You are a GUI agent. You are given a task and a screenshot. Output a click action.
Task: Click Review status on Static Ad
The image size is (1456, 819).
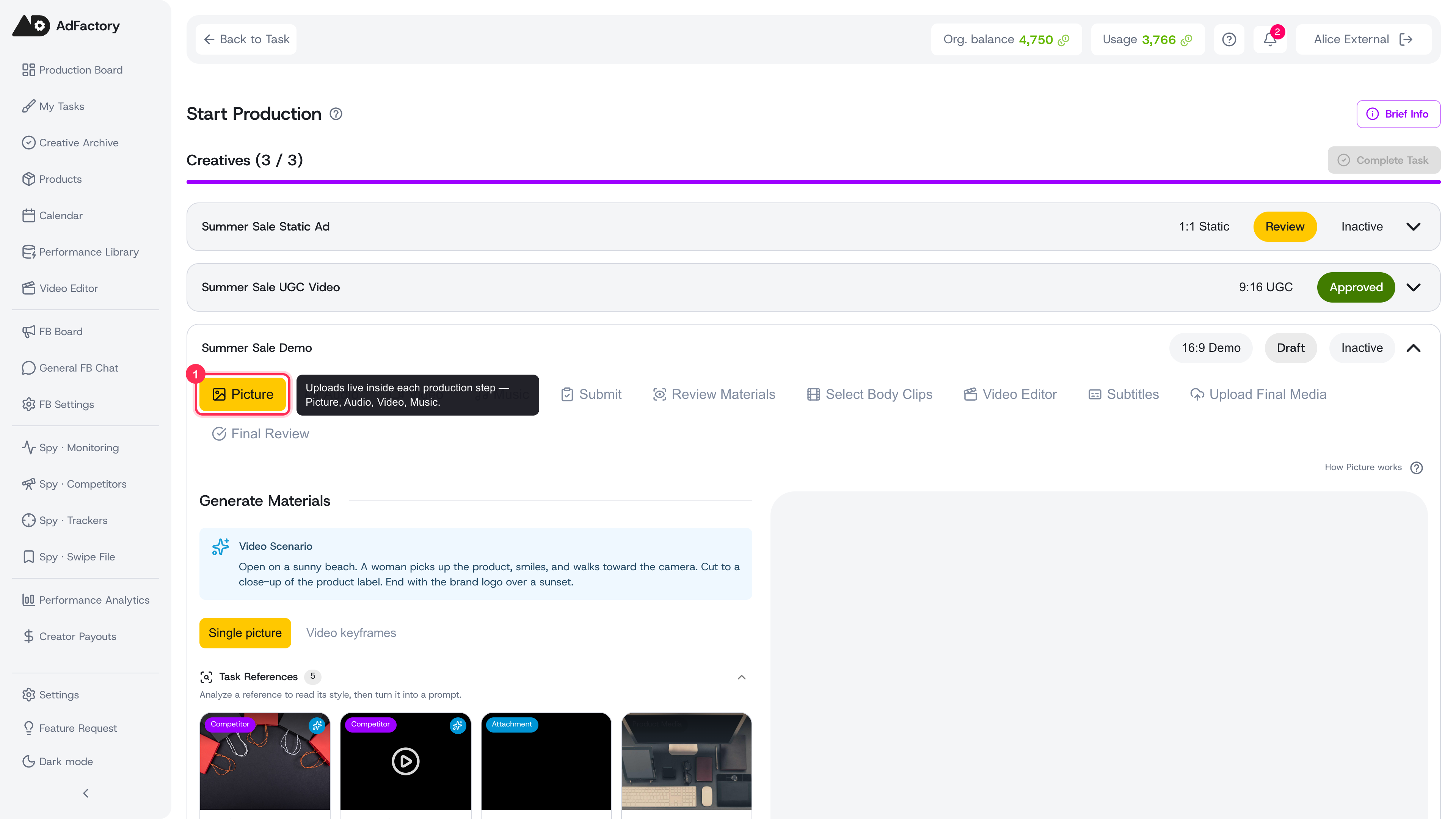(1285, 227)
